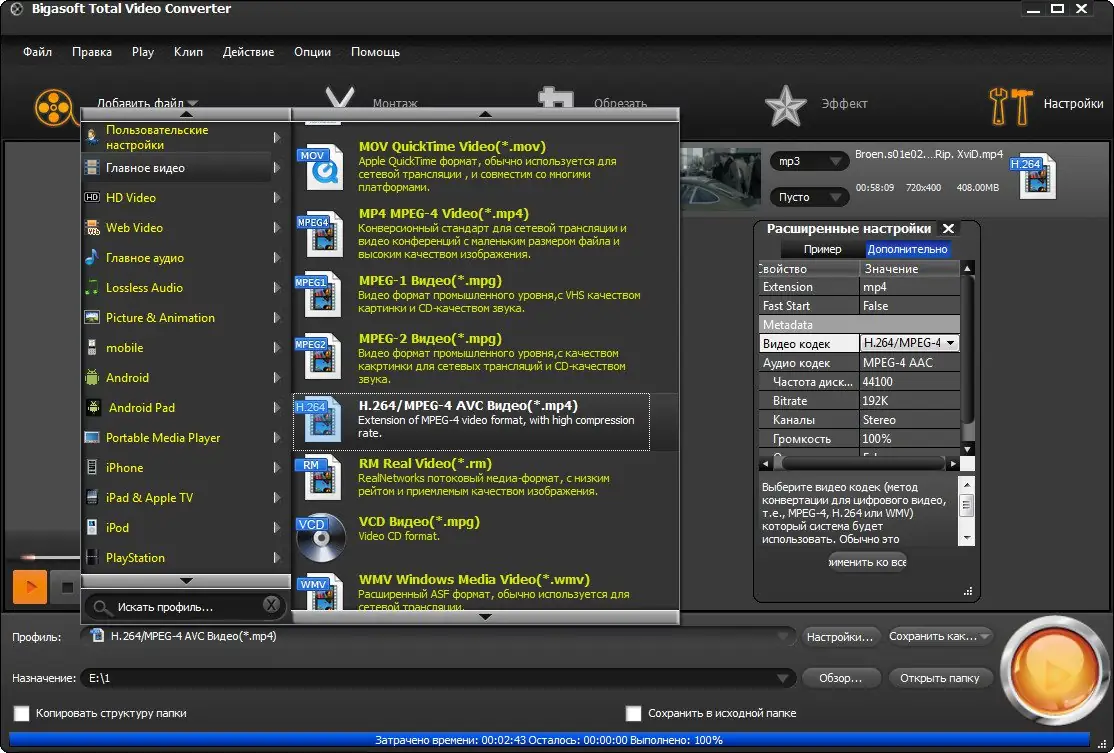Open the Видео кодек H.264/MPEG-4 dropdown
The image size is (1114, 753).
pos(909,343)
